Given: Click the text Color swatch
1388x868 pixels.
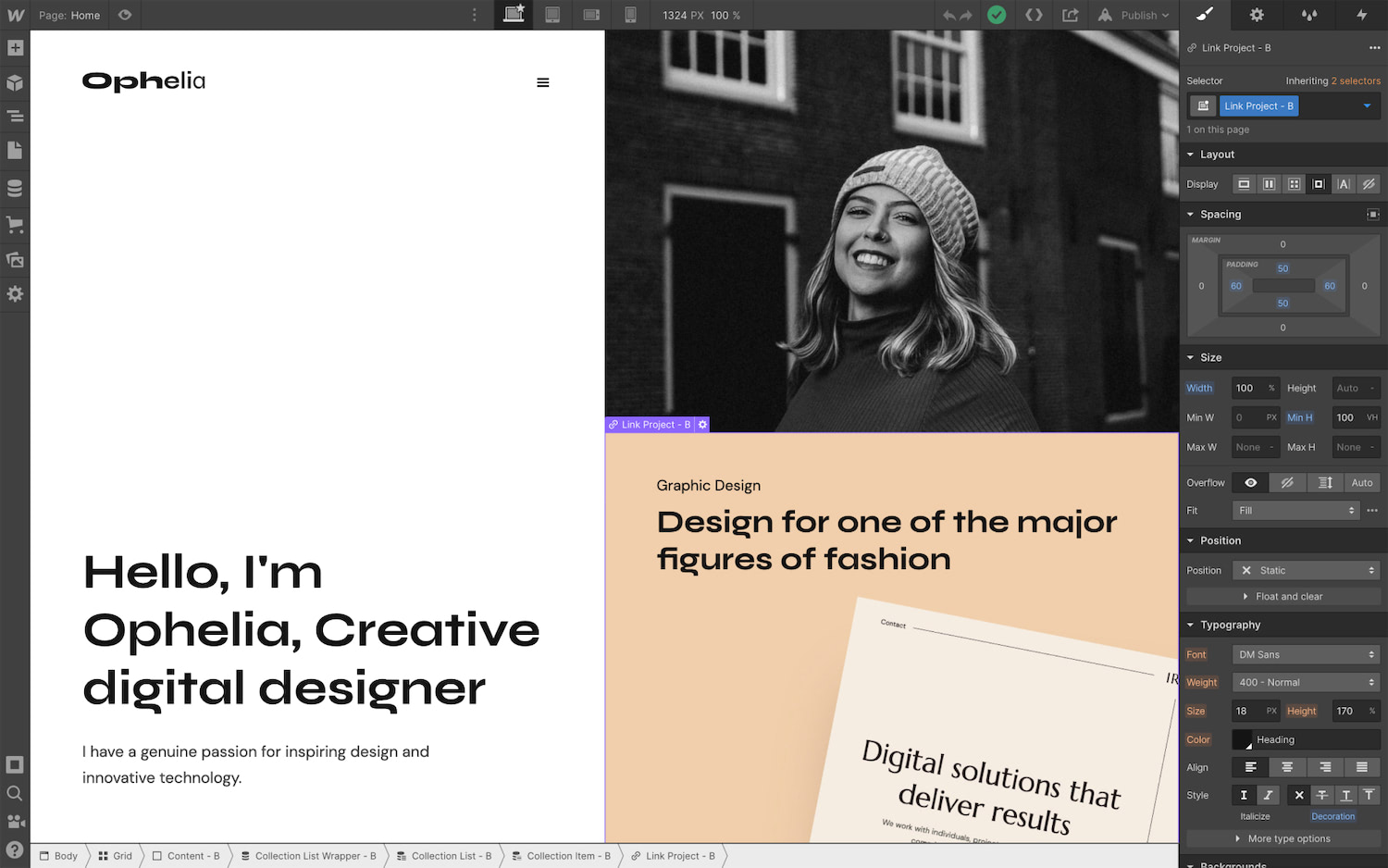Looking at the screenshot, I should [x=1243, y=740].
